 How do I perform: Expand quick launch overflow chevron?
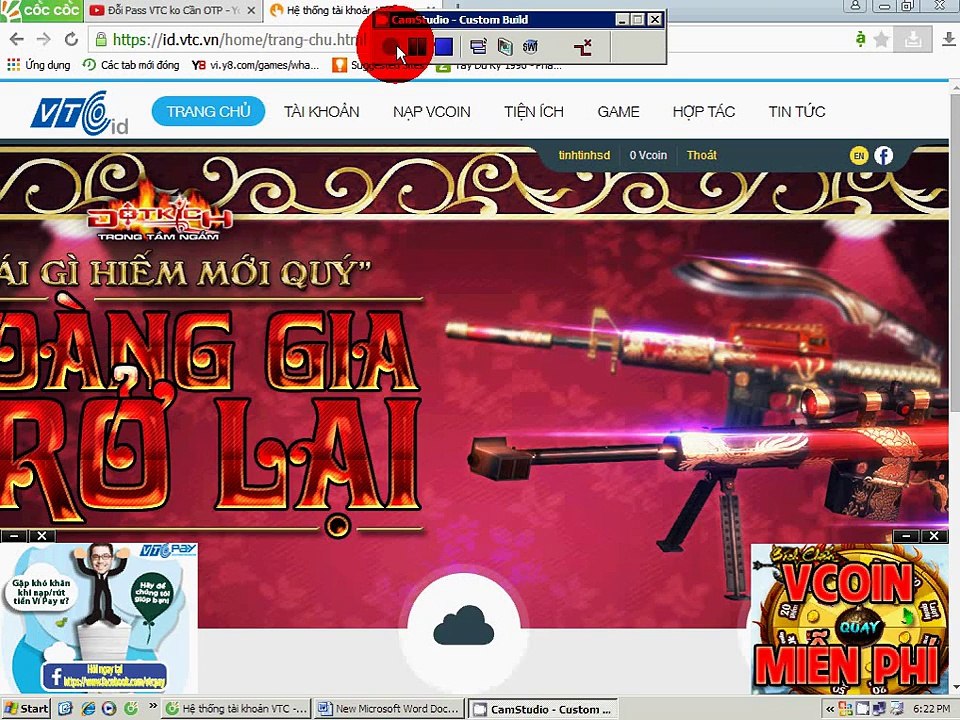point(152,706)
